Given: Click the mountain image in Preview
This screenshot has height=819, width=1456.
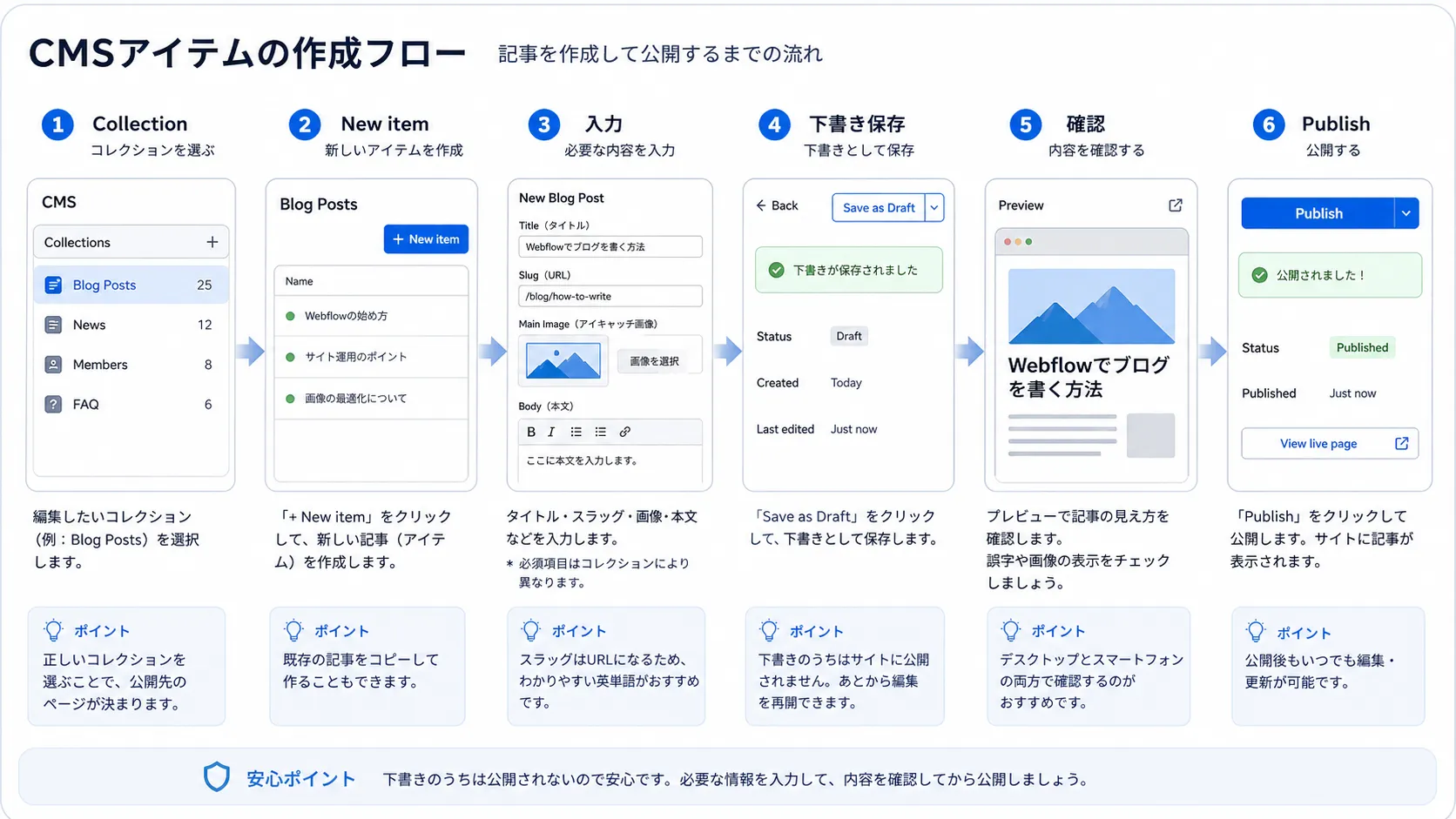Looking at the screenshot, I should click(x=1091, y=306).
